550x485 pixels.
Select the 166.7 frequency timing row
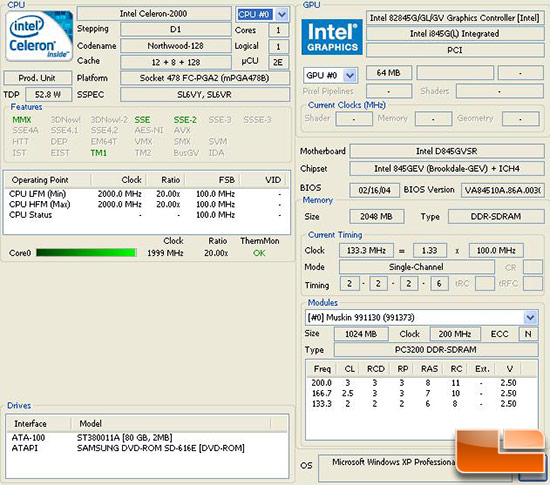[x=421, y=393]
